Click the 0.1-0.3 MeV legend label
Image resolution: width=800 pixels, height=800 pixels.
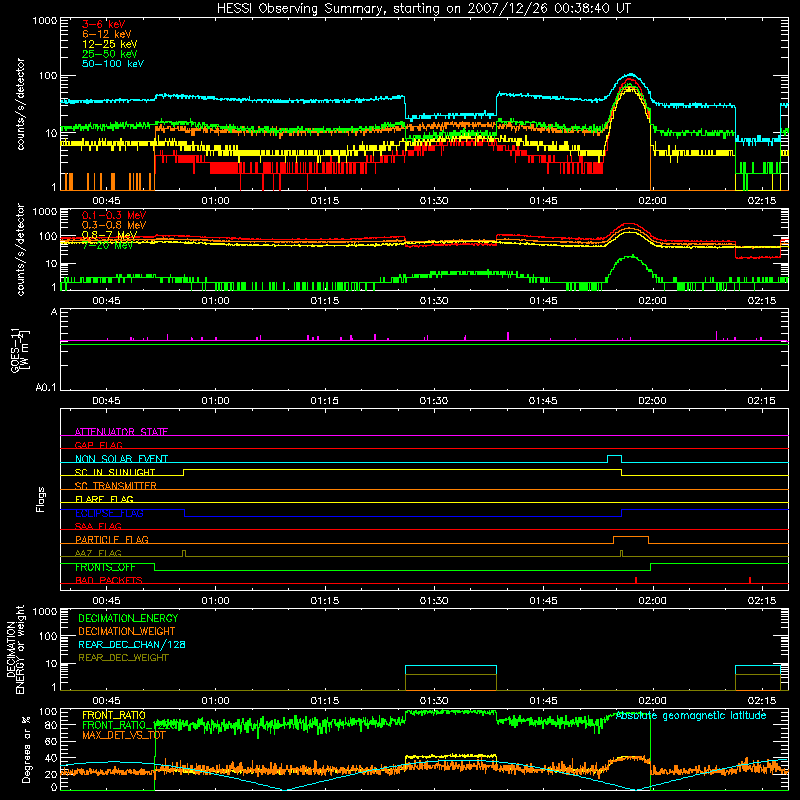tap(114, 215)
